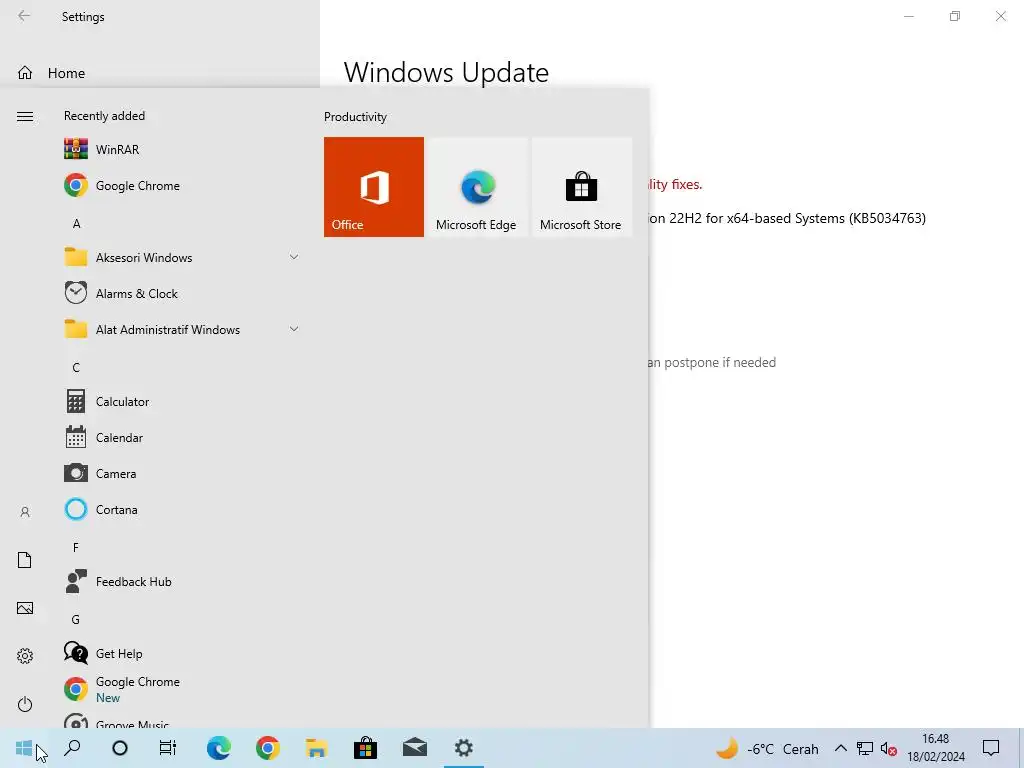Click the Office tile
This screenshot has height=768, width=1024.
[374, 187]
